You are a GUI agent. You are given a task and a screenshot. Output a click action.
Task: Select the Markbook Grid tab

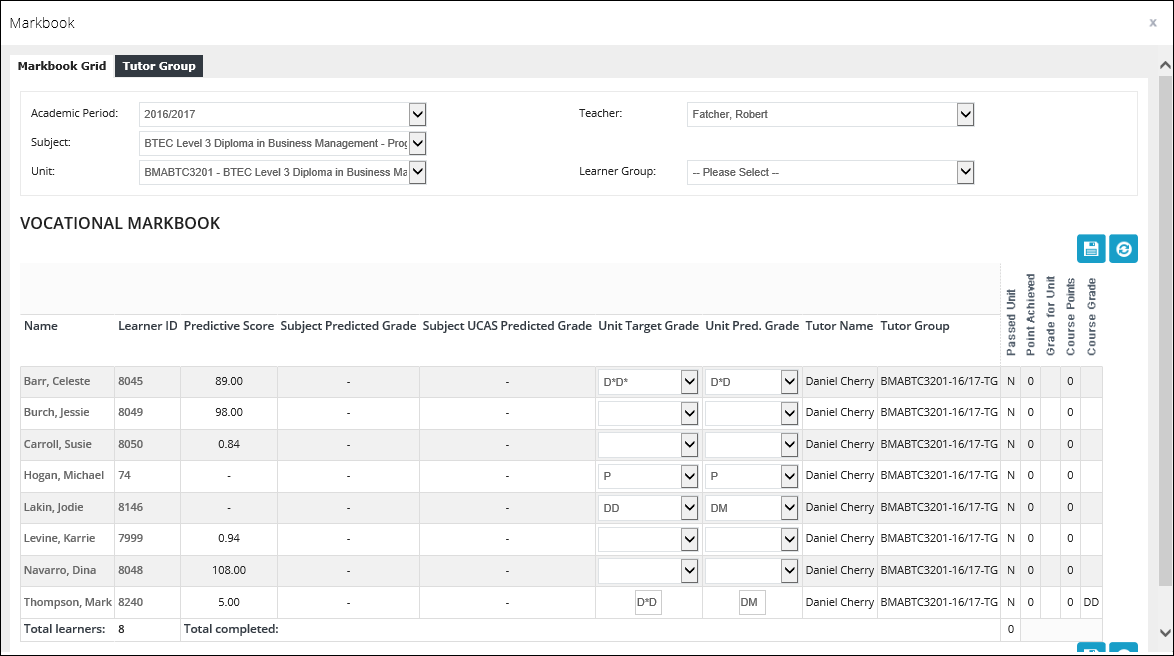pos(62,66)
